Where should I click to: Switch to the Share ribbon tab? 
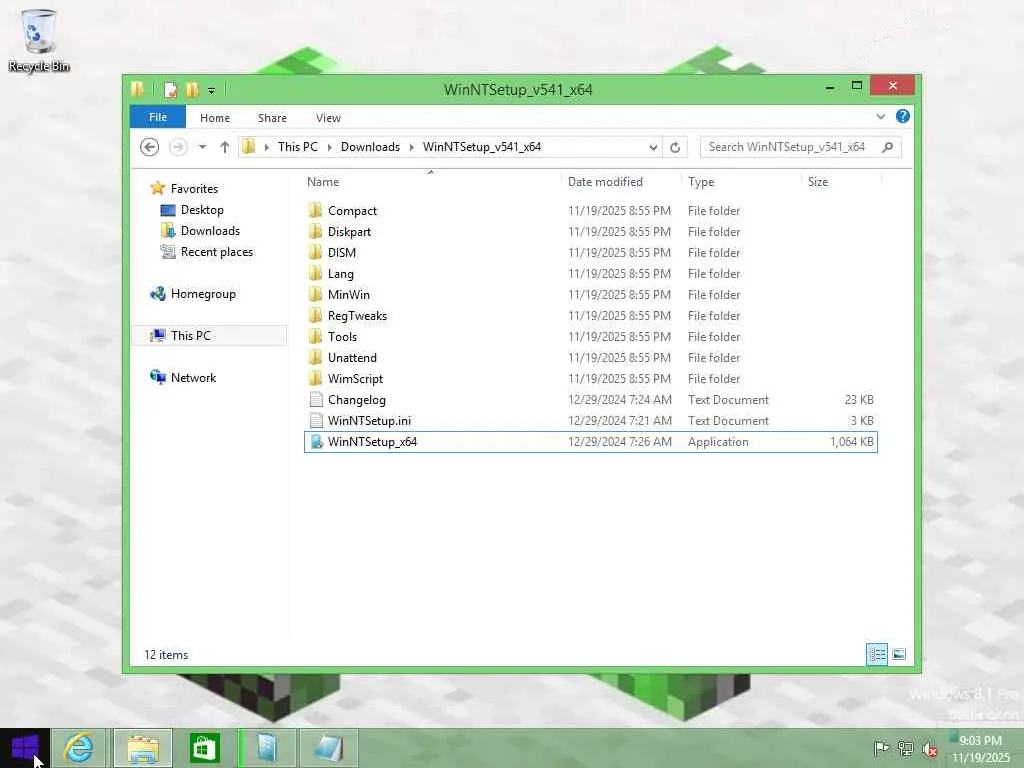click(272, 118)
